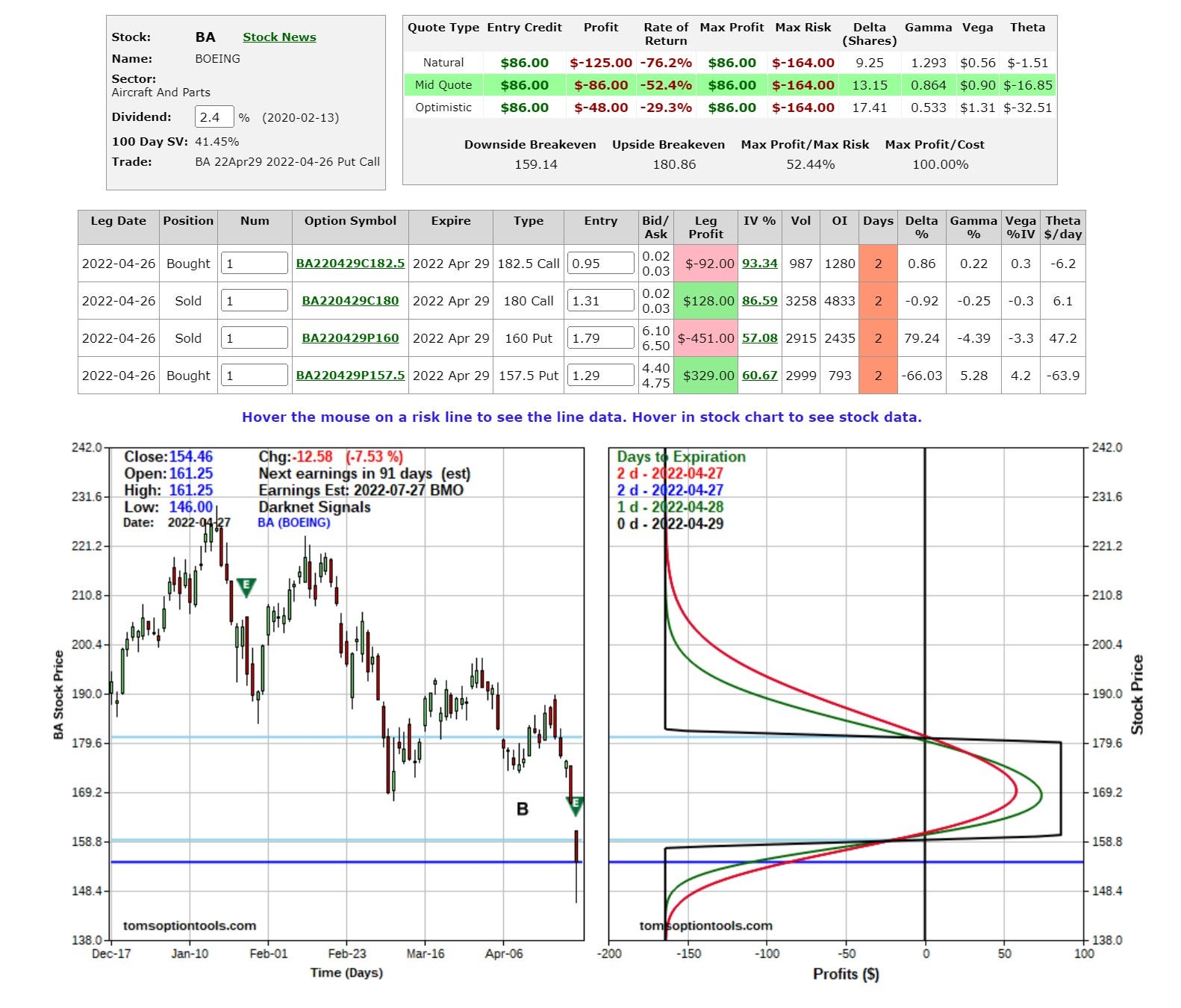Click the blue 2 d - 2022-04-27 legend entry
The image size is (1181, 1008).
[670, 491]
